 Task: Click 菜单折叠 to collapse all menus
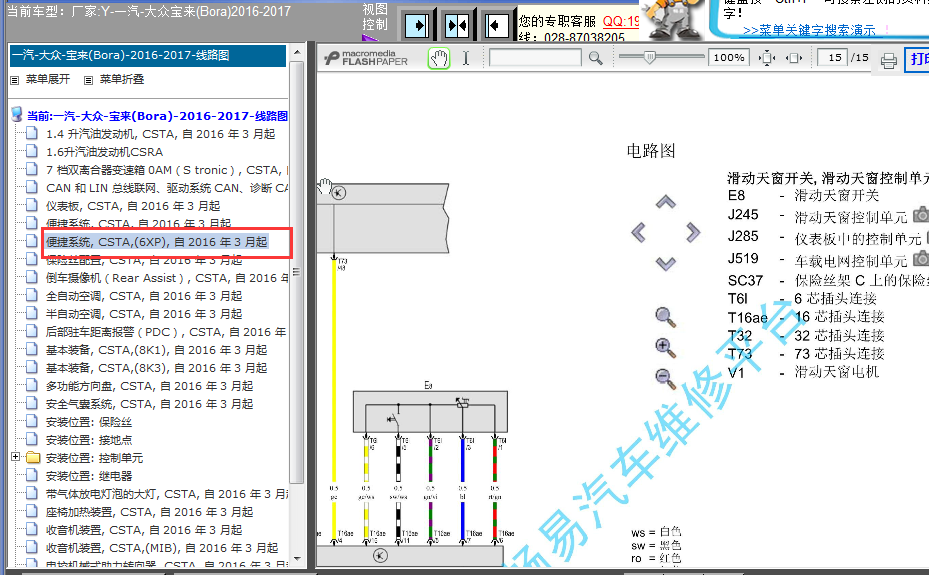(122, 79)
